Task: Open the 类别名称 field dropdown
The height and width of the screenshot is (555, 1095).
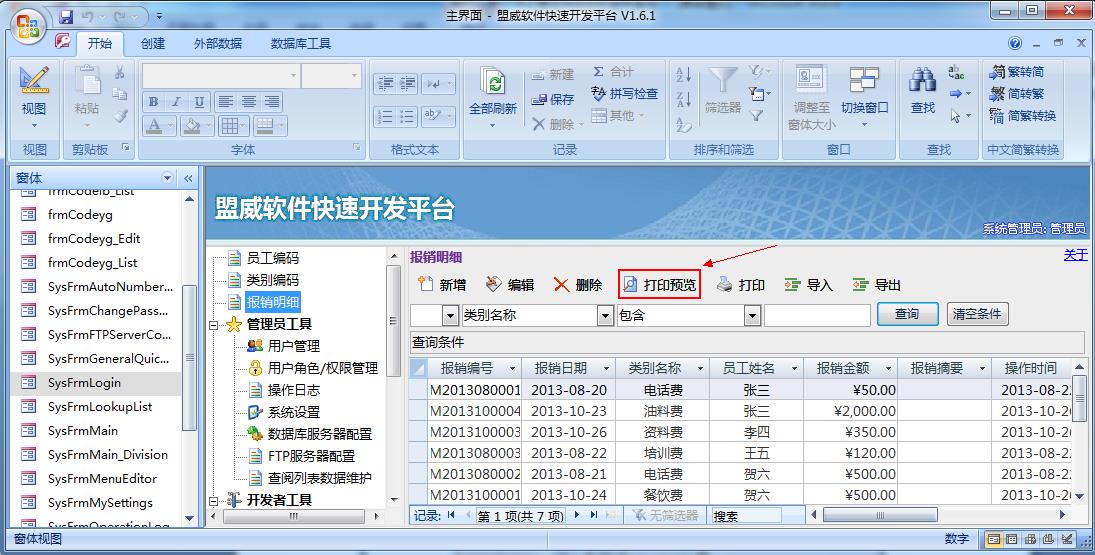Action: pyautogui.click(x=605, y=316)
